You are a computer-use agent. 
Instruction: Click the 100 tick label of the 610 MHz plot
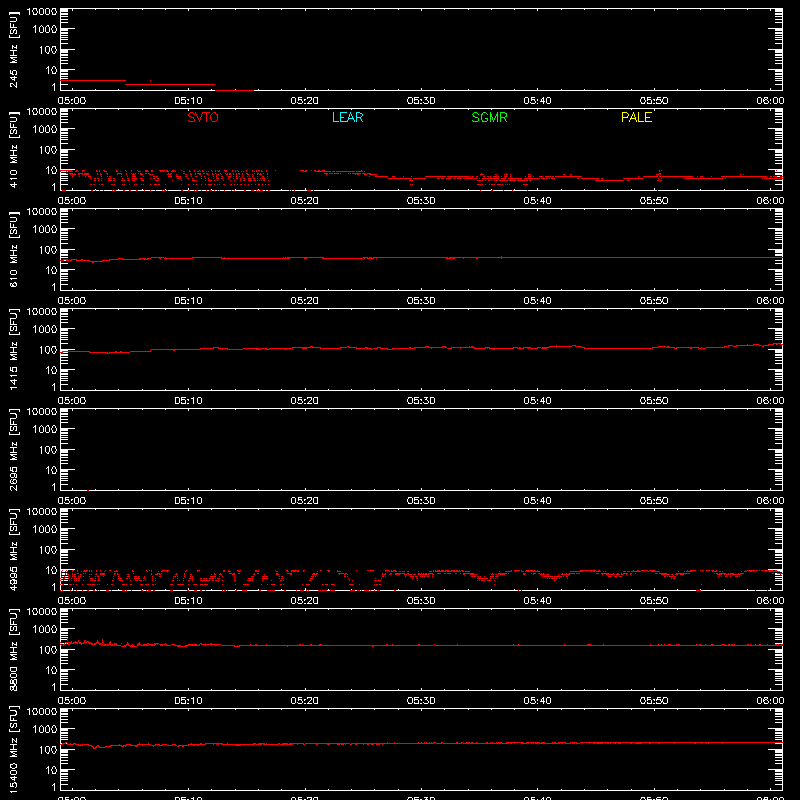(x=48, y=250)
